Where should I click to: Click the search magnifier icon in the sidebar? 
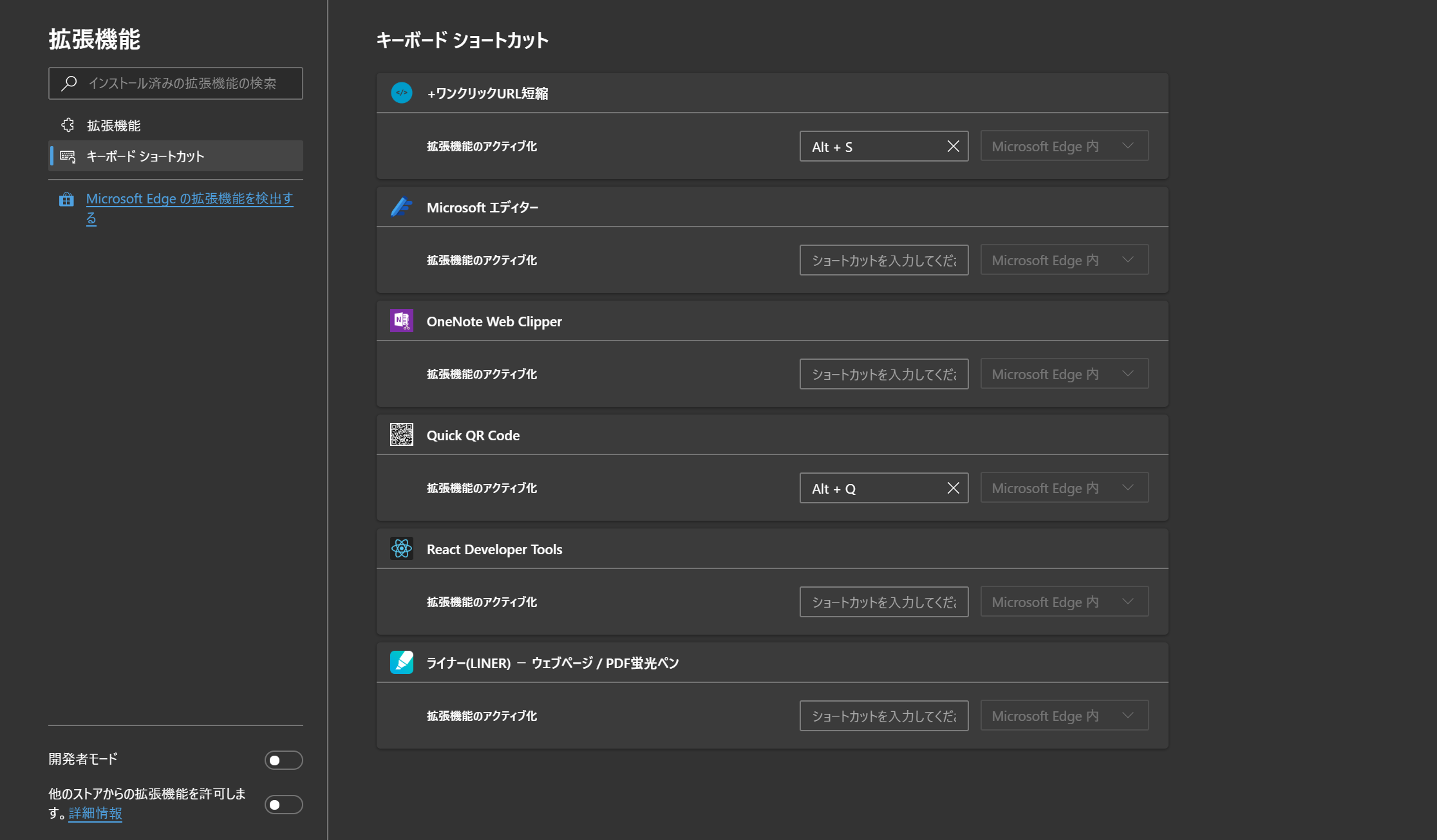coord(69,83)
